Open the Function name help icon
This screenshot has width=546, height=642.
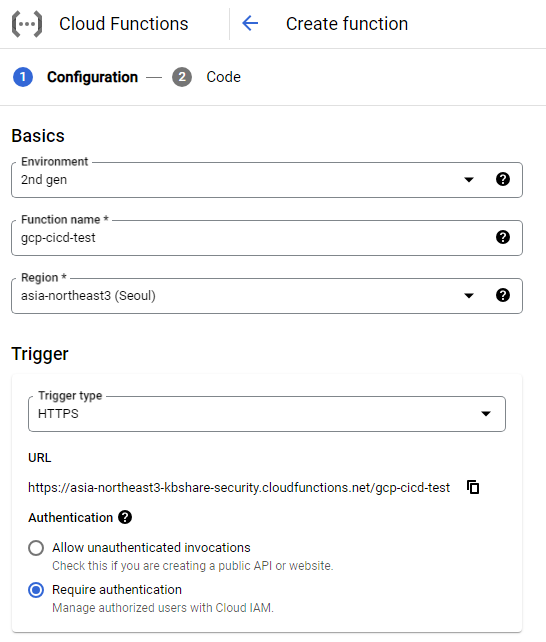tap(503, 237)
